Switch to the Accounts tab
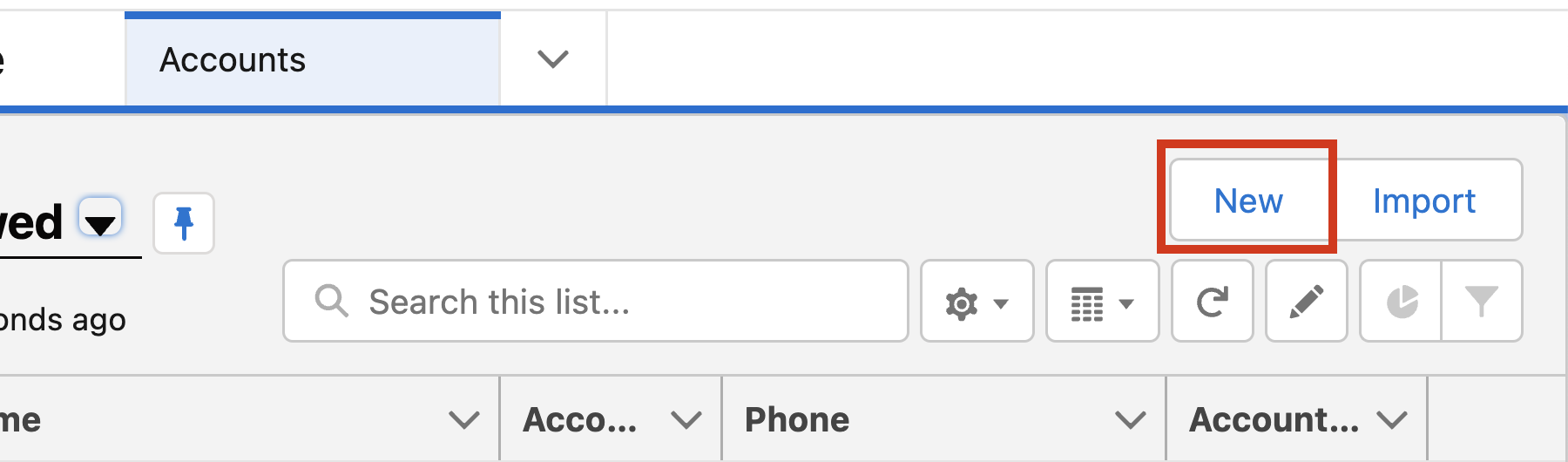The width and height of the screenshot is (1568, 462). coord(233,60)
